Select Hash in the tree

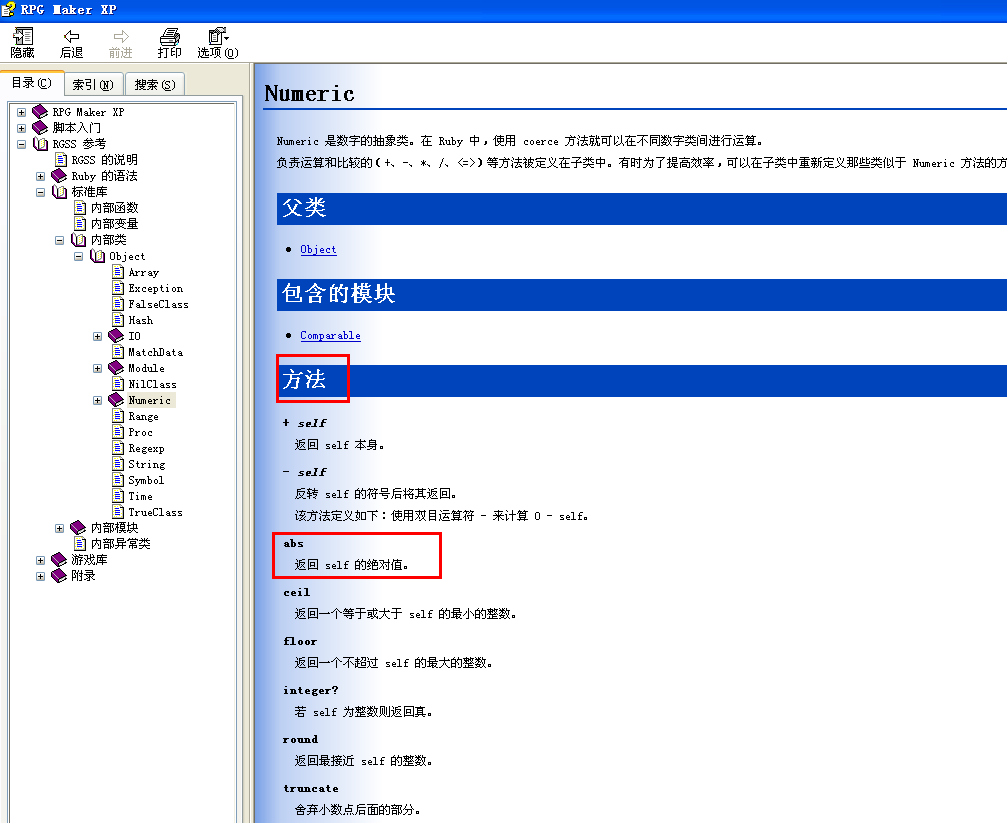(141, 320)
